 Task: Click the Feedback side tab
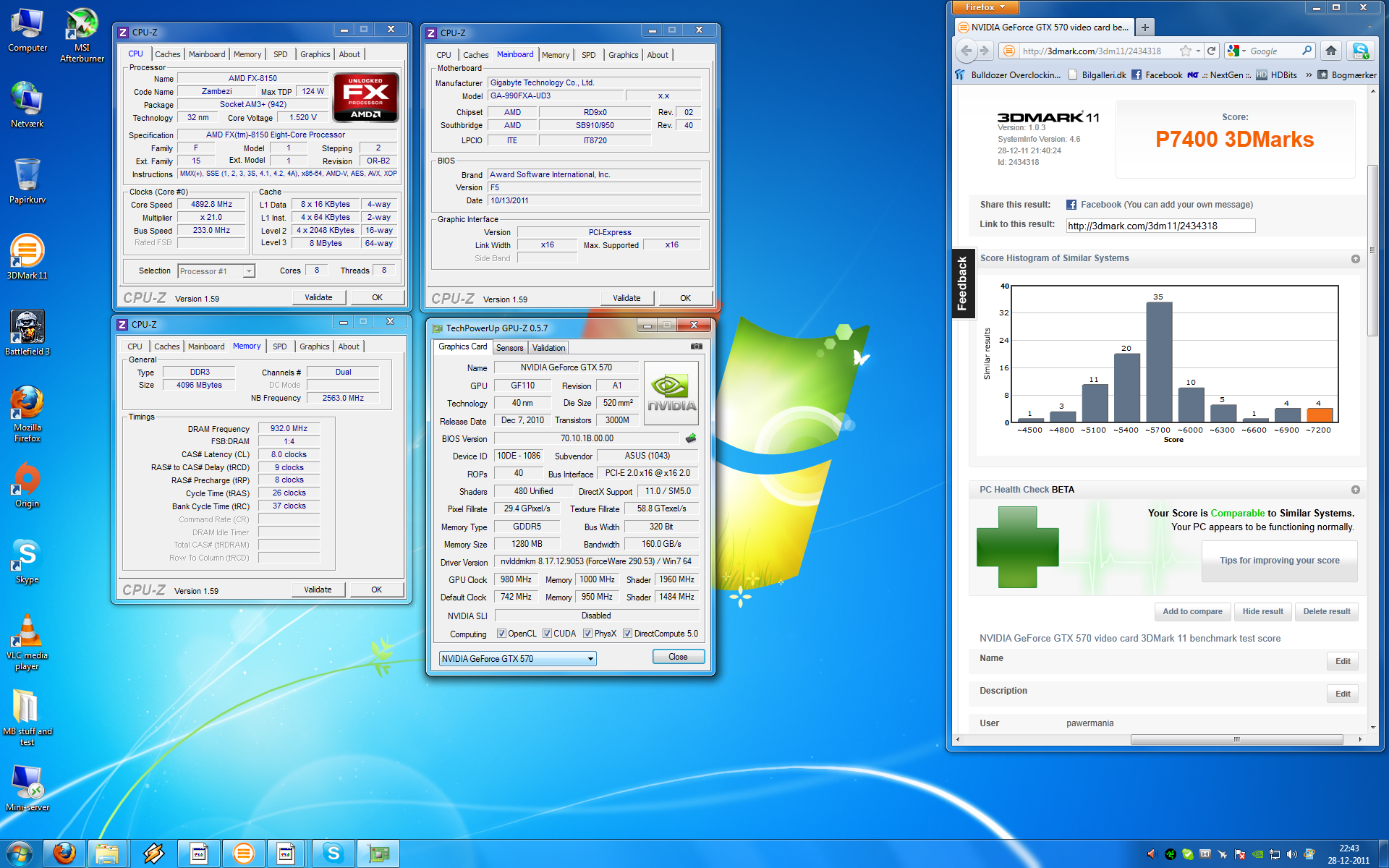962,284
